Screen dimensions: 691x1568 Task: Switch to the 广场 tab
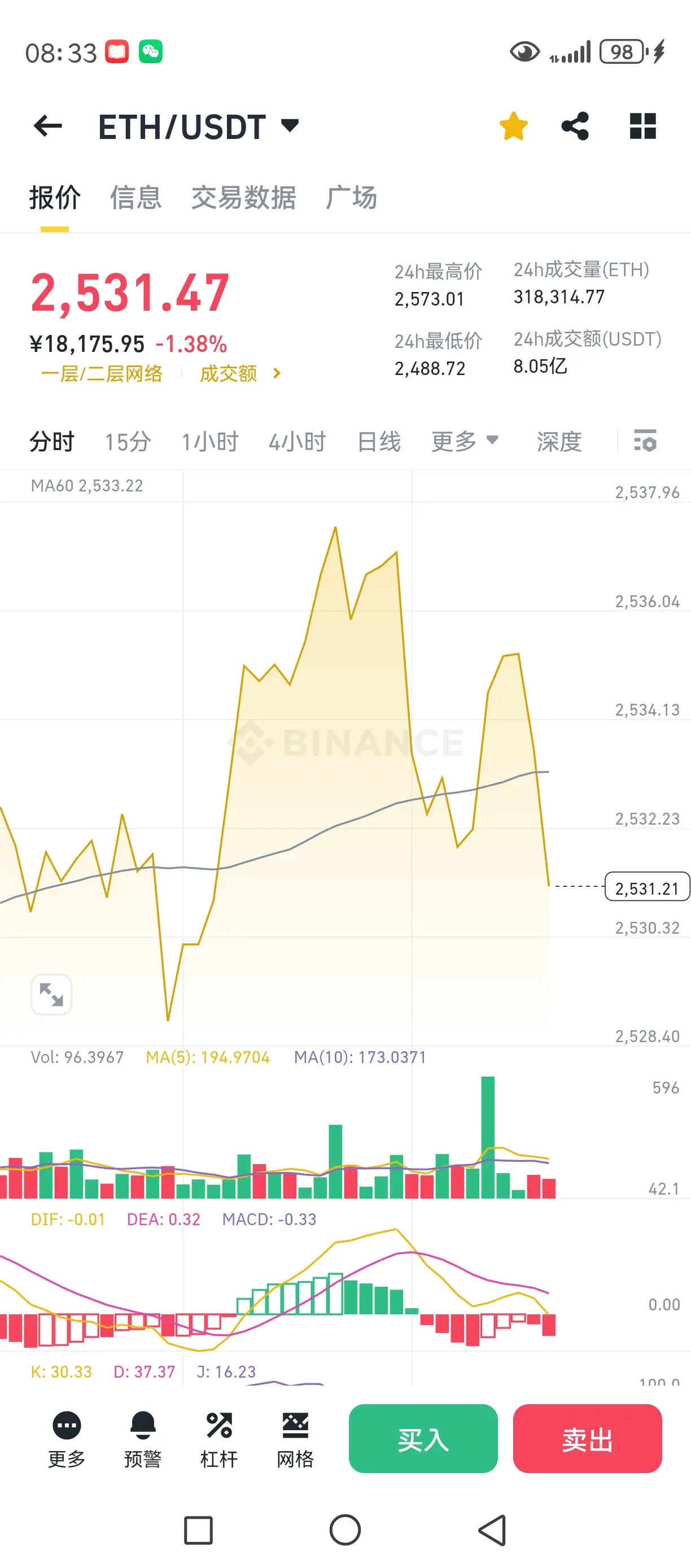[x=351, y=197]
